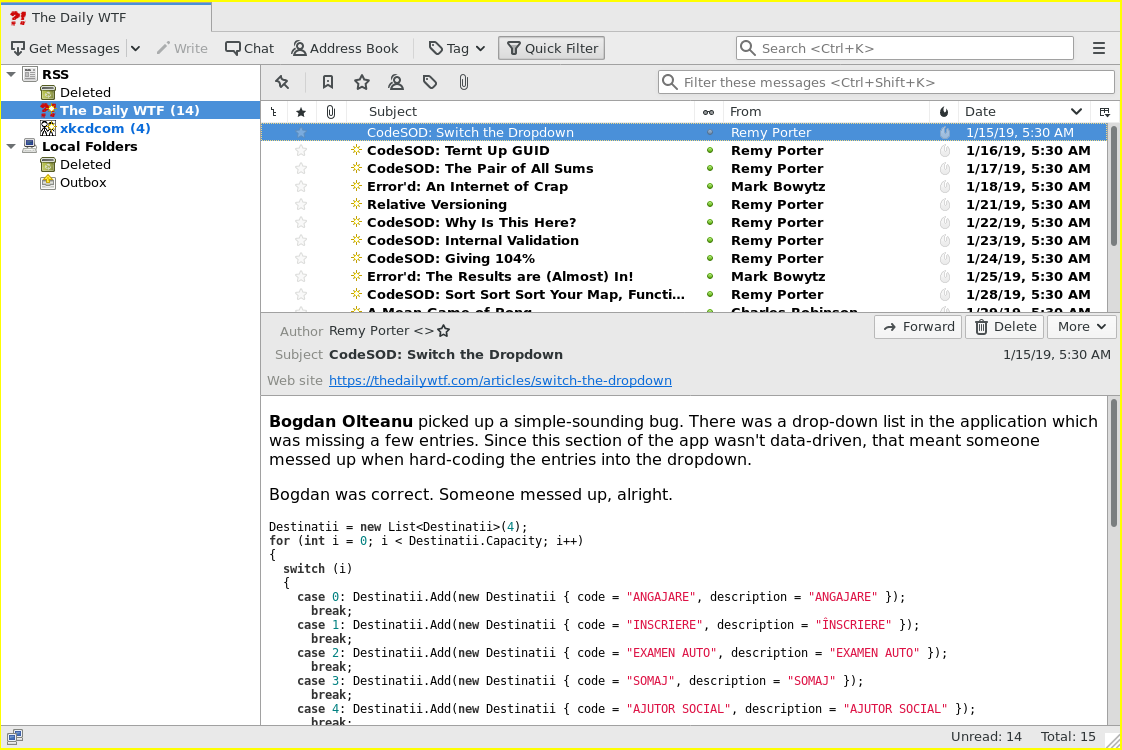Click the online status icon in status bar

15,736
